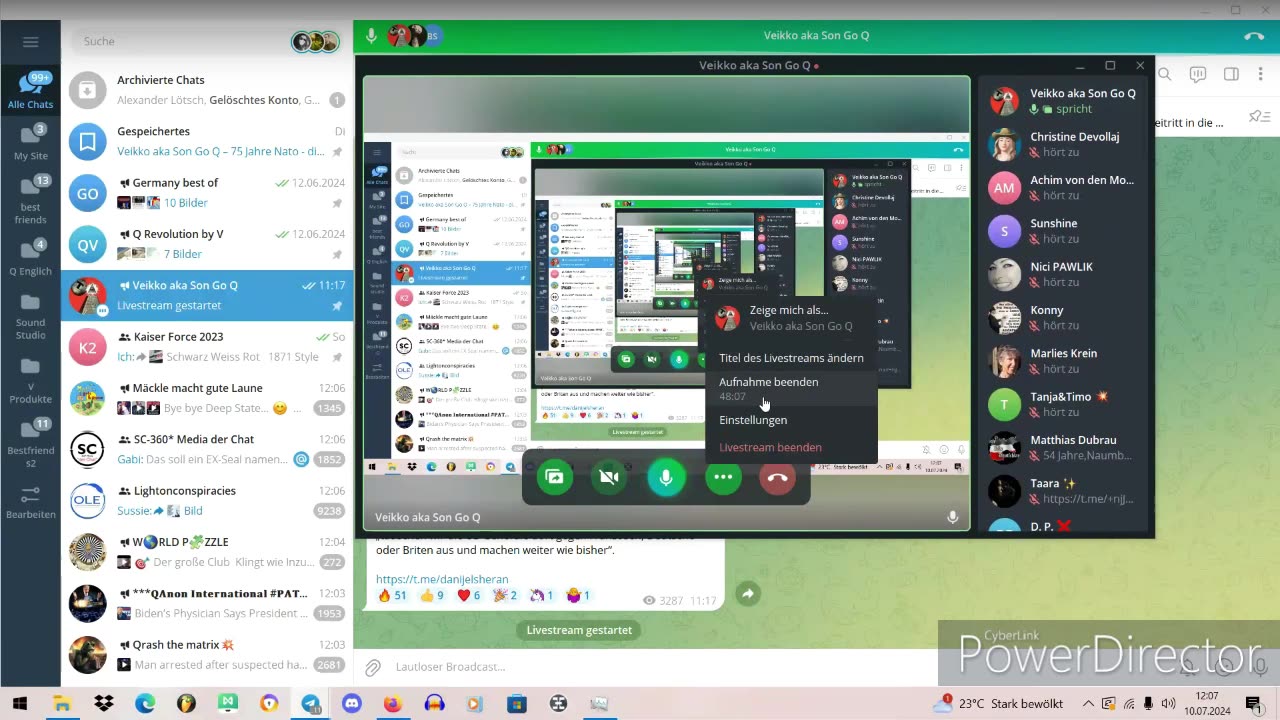Select the Sound Studio folder
This screenshot has width=1280, height=720.
(30, 314)
